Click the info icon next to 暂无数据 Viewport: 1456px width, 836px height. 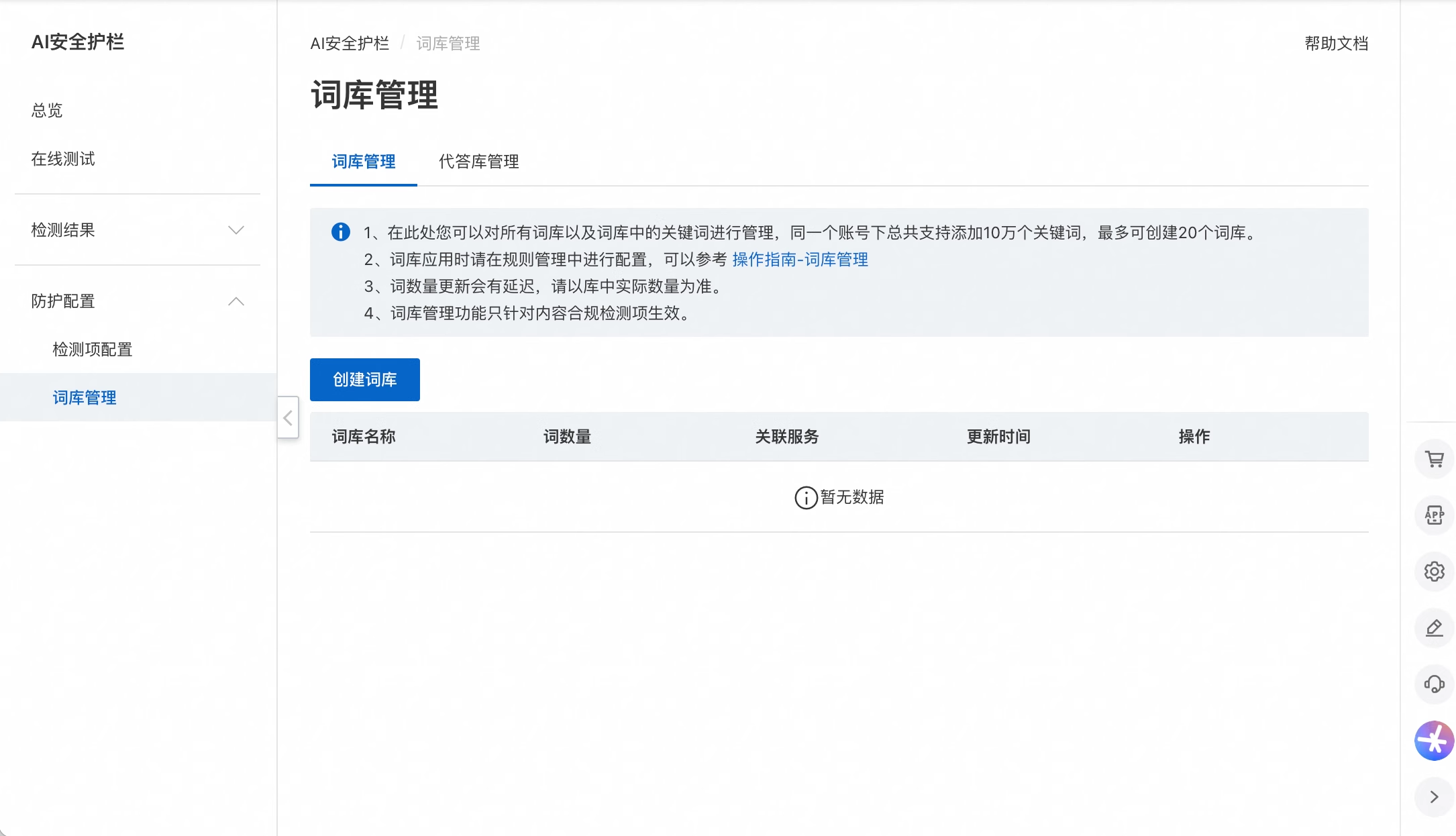[806, 497]
